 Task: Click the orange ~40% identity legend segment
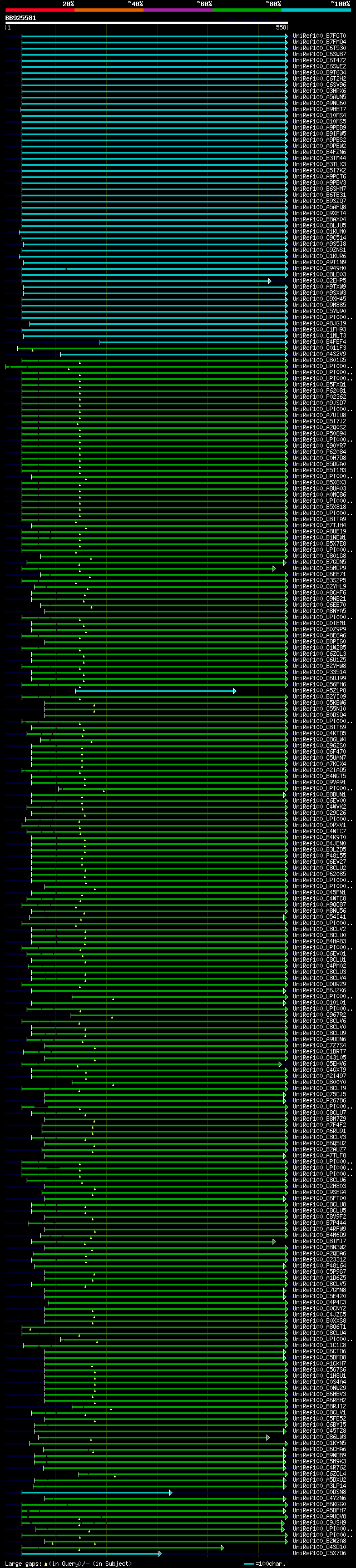pos(109,10)
